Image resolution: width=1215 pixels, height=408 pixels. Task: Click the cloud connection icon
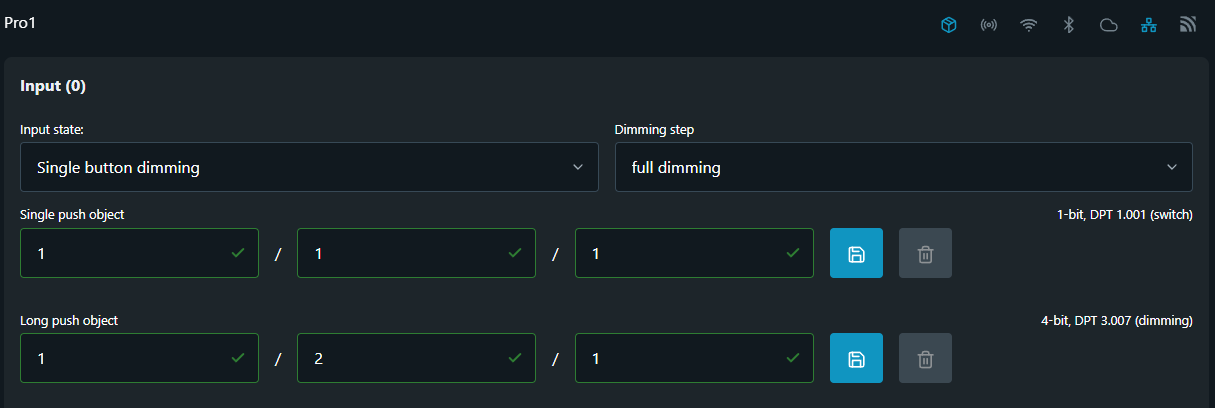[x=1108, y=25]
